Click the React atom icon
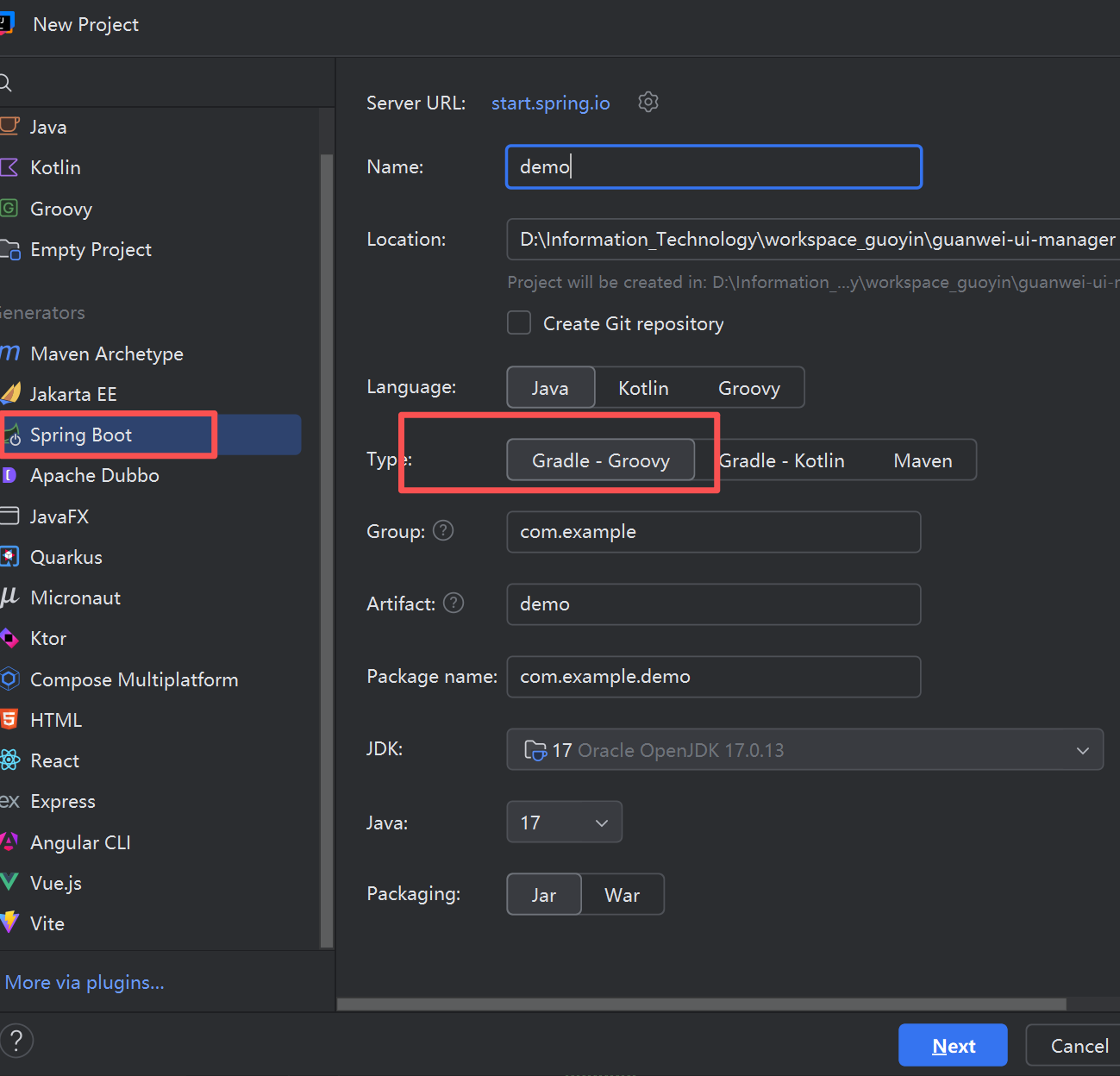The height and width of the screenshot is (1076, 1120). click(9, 760)
